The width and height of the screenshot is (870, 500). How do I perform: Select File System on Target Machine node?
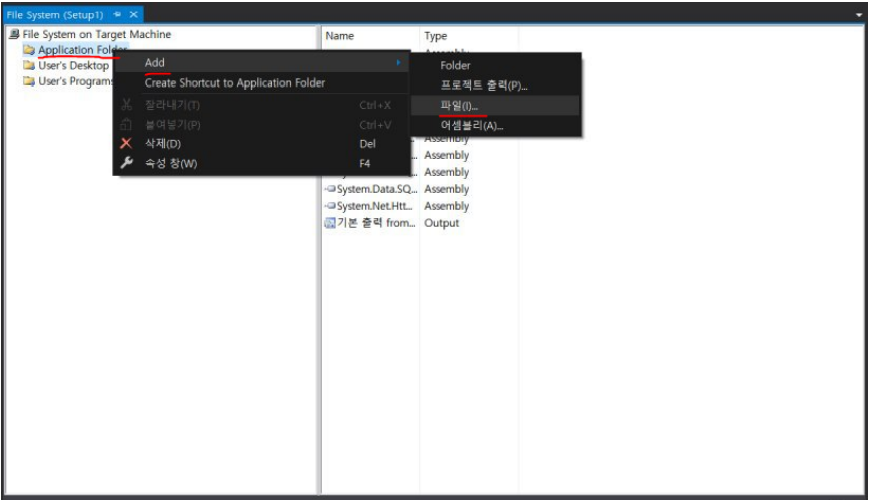97,34
